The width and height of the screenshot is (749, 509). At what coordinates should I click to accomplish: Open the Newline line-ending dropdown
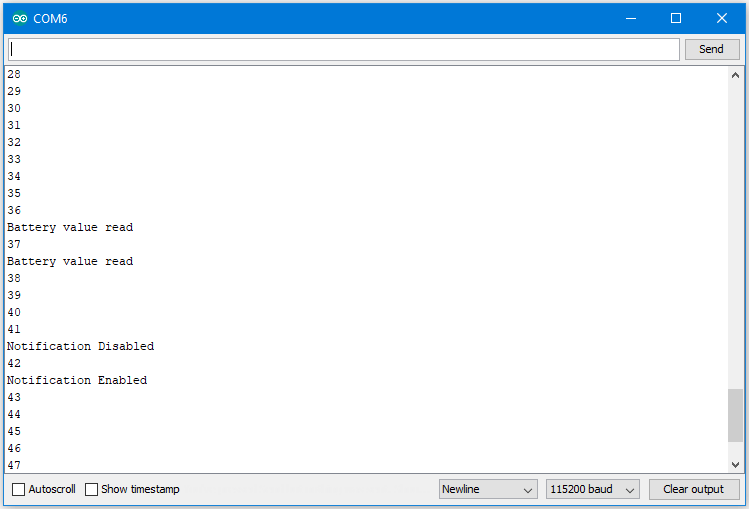pos(488,489)
